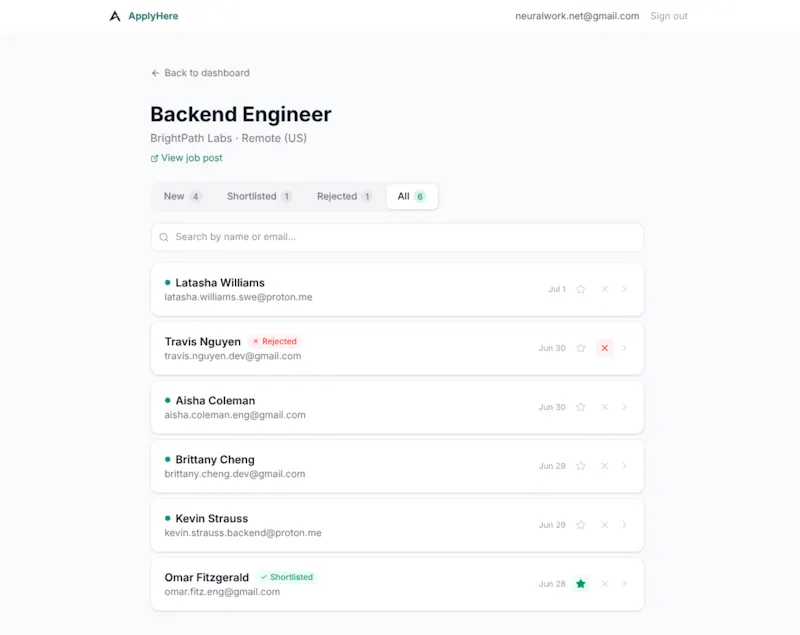Go back to dashboard
The image size is (800, 635).
point(201,73)
